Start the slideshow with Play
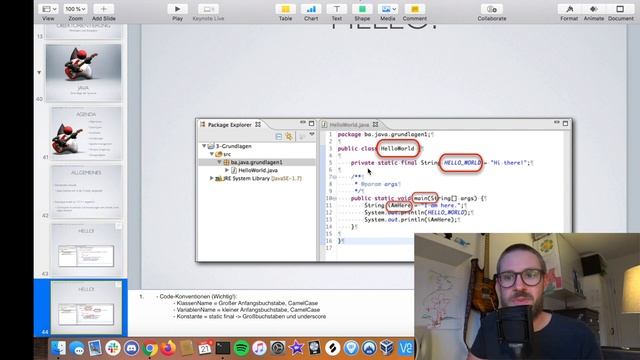640x360 pixels. click(178, 9)
